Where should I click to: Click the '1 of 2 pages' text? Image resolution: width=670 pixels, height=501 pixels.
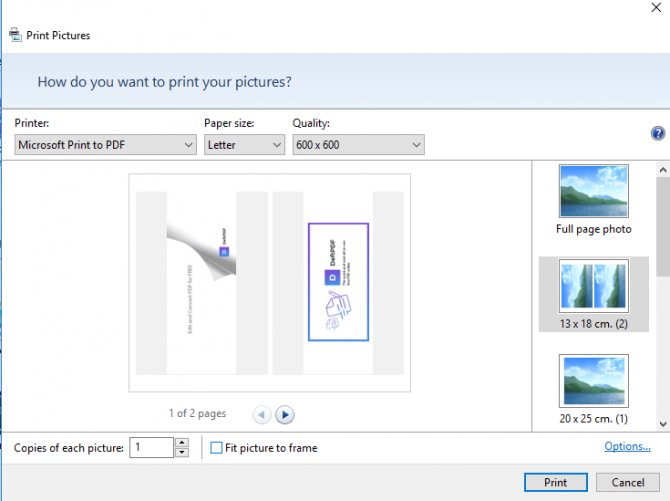(197, 413)
